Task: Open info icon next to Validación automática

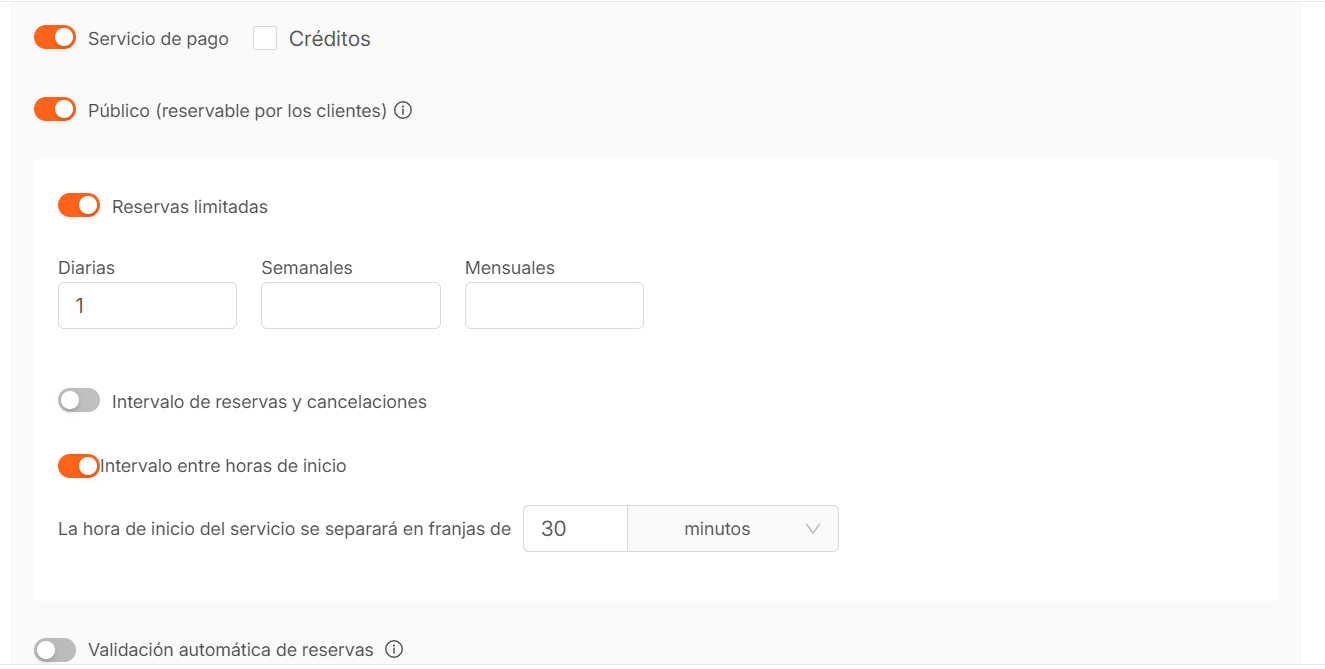Action: tap(394, 650)
